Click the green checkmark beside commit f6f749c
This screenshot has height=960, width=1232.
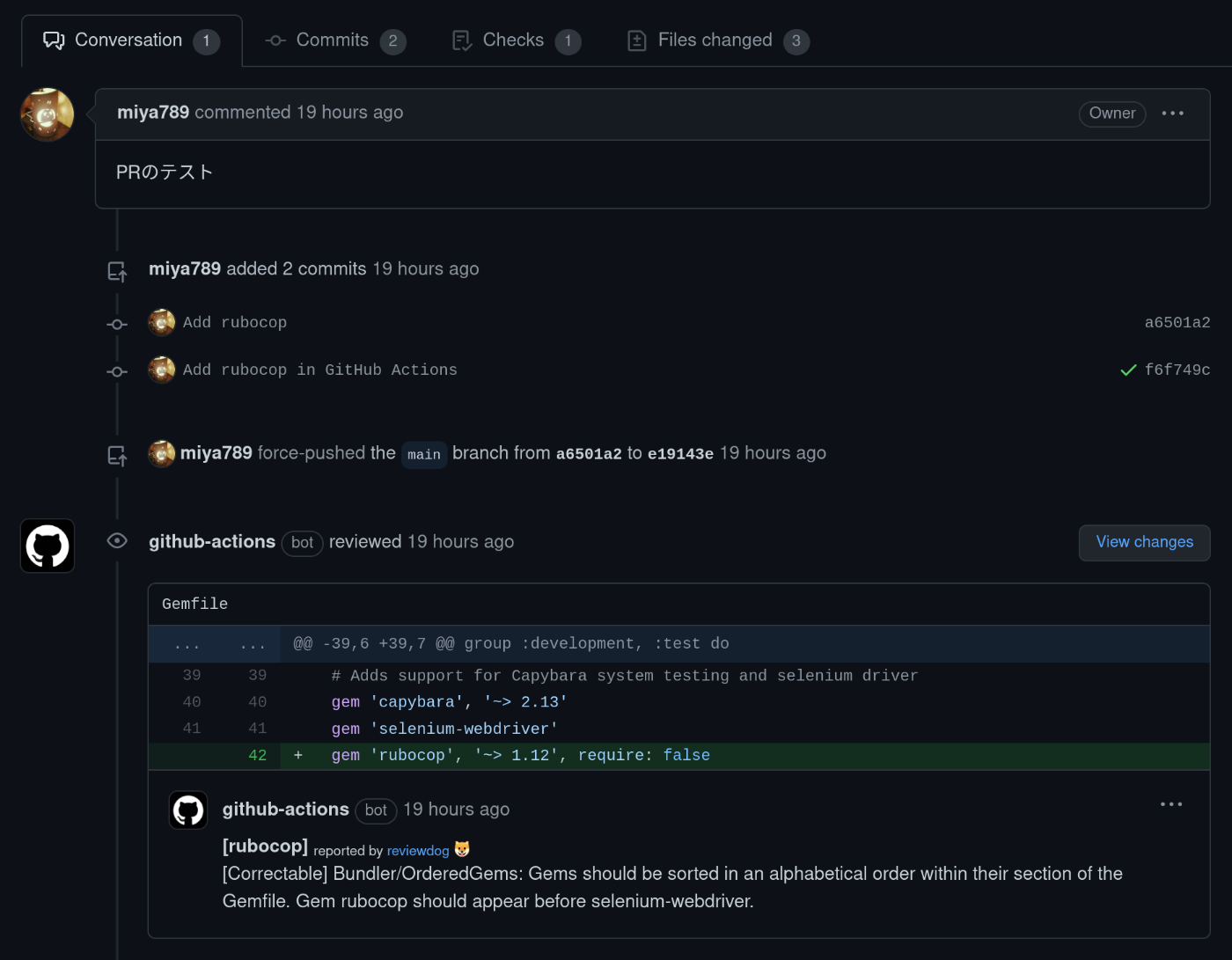1128,370
